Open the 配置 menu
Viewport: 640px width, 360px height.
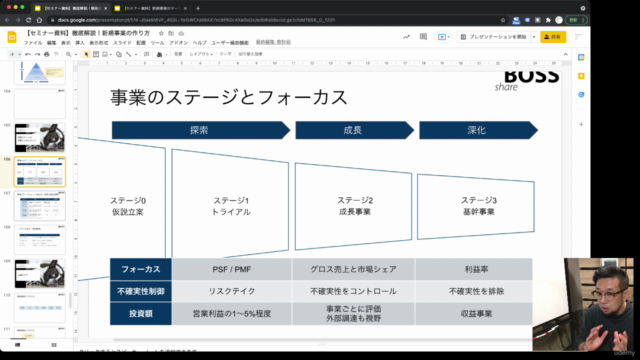tap(141, 43)
